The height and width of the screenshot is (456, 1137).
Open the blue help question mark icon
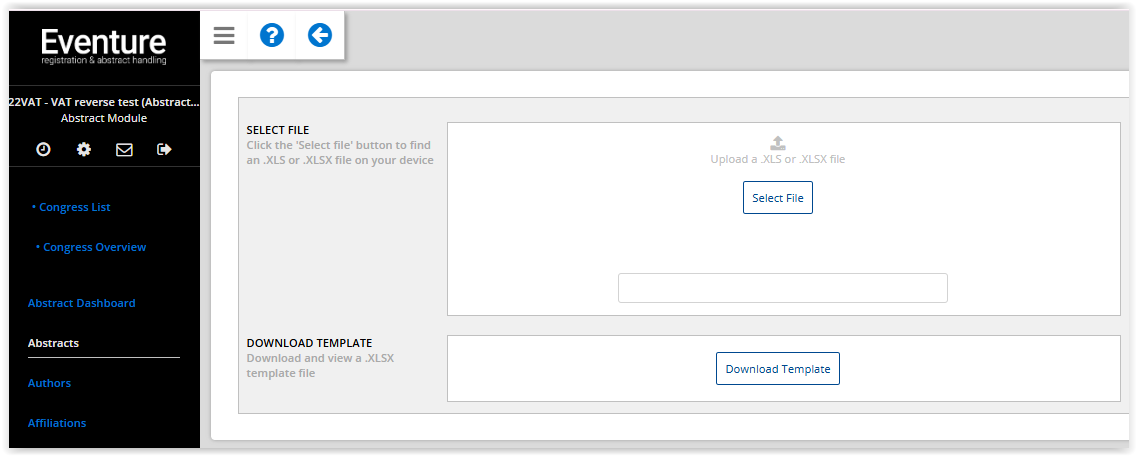(x=272, y=35)
